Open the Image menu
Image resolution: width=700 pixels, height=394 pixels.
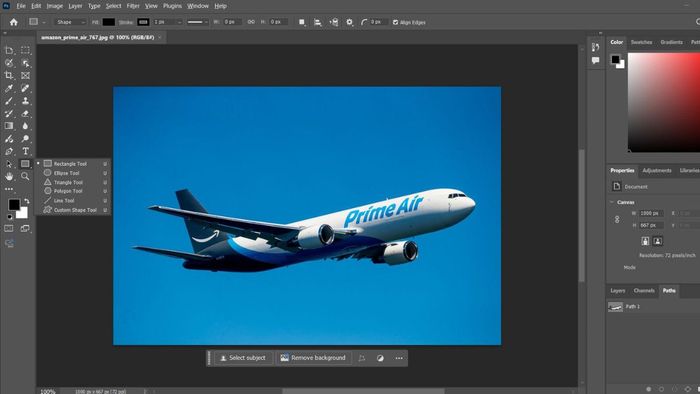tap(54, 6)
